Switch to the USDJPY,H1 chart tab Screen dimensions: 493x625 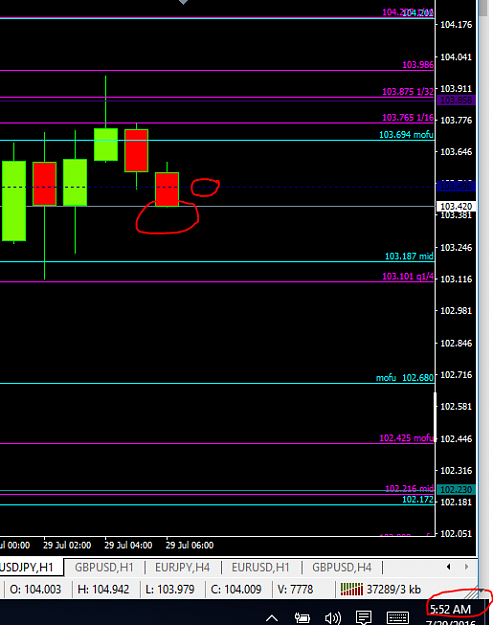[31, 567]
